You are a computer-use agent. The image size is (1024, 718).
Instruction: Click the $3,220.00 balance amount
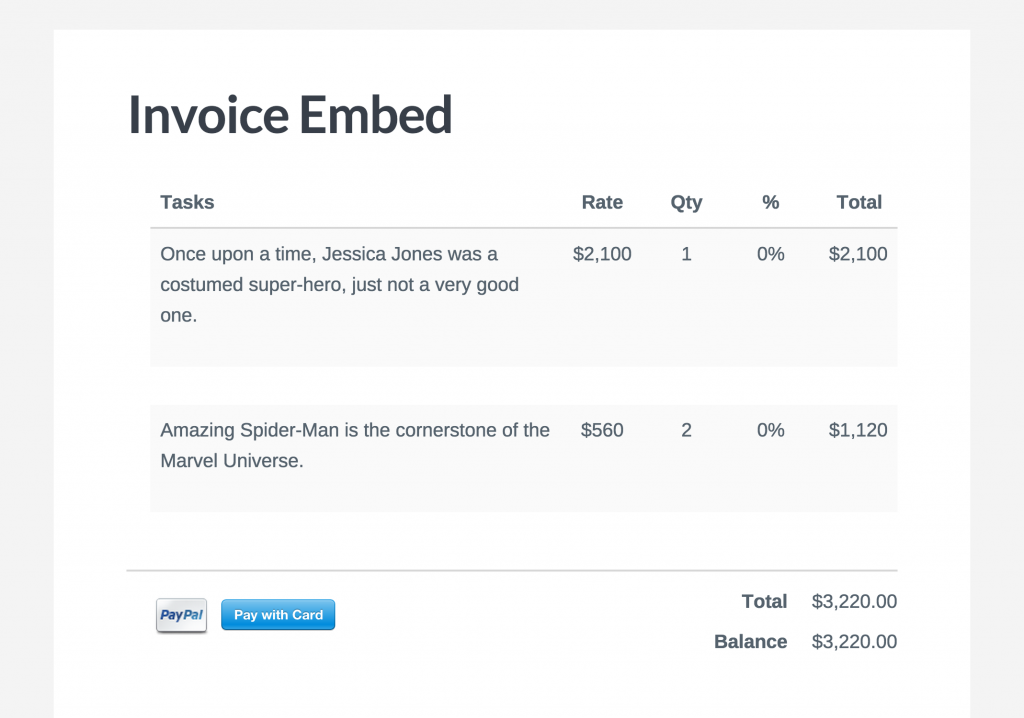[853, 641]
